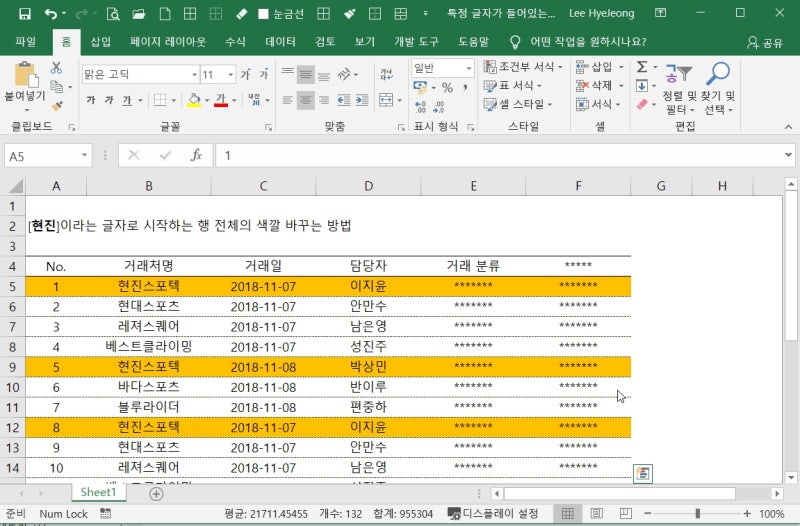Image resolution: width=800 pixels, height=526 pixels.
Task: Toggle middle vertical alignment
Action: [x=306, y=75]
